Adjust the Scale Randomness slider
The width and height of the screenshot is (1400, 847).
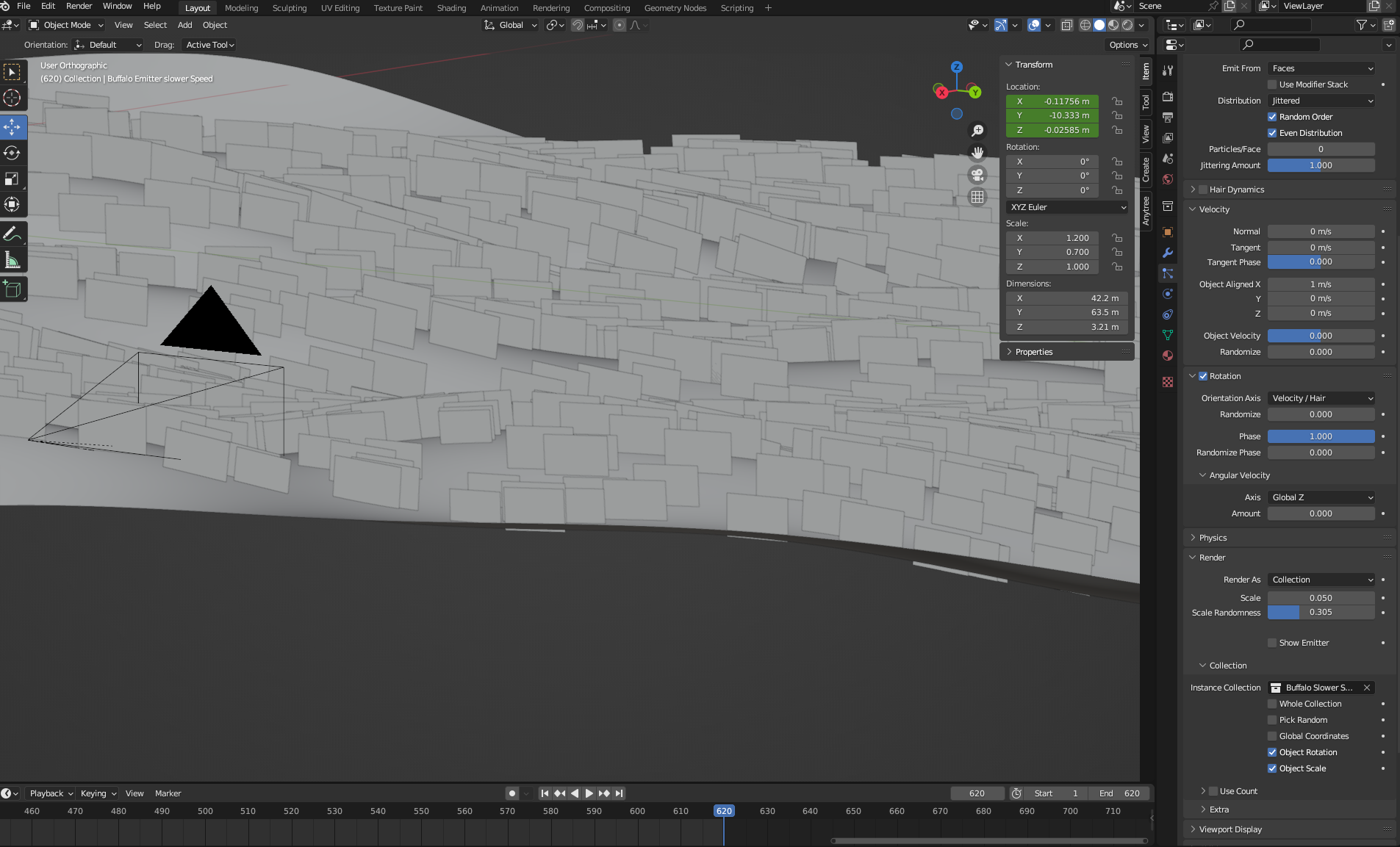click(1321, 612)
